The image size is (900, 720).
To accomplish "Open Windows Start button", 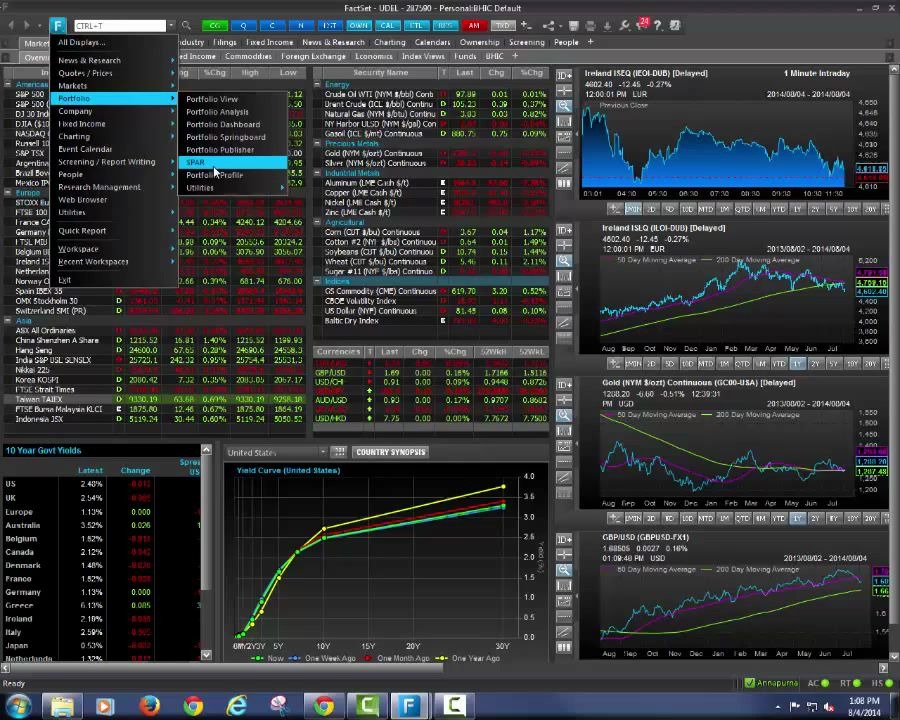I will [x=18, y=705].
